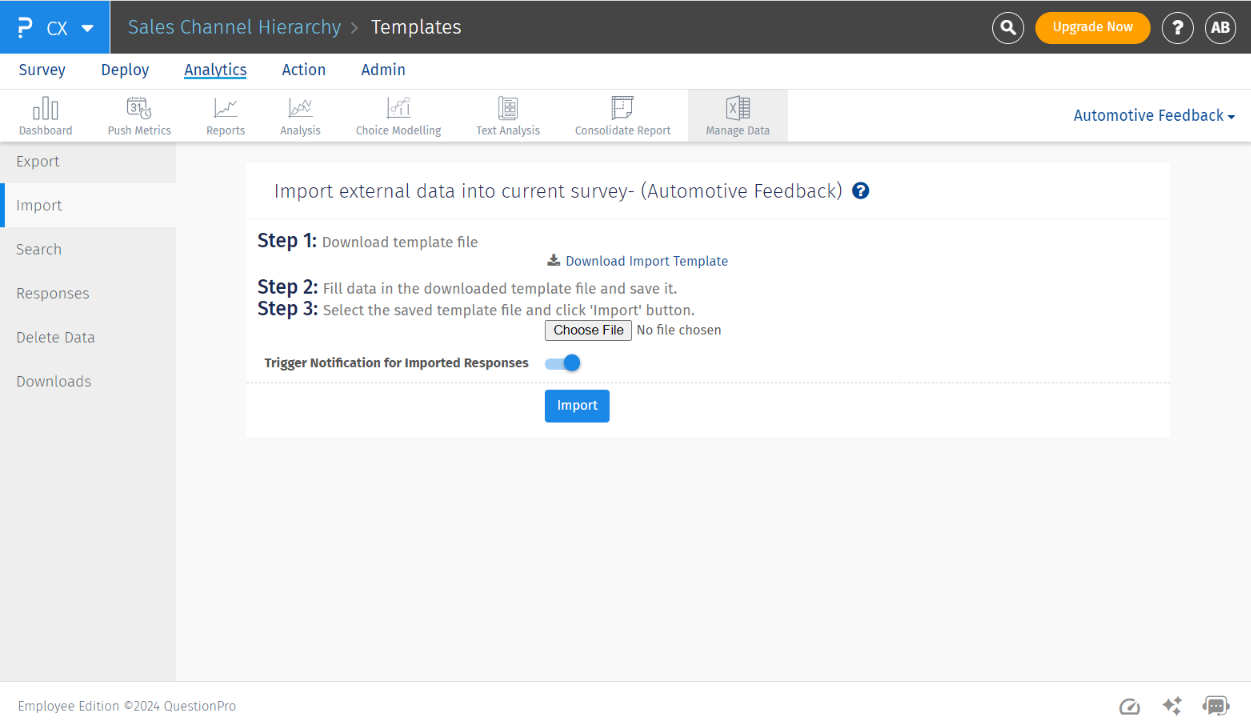Open the Choice Modelling icon
The image size is (1251, 728).
click(x=398, y=109)
